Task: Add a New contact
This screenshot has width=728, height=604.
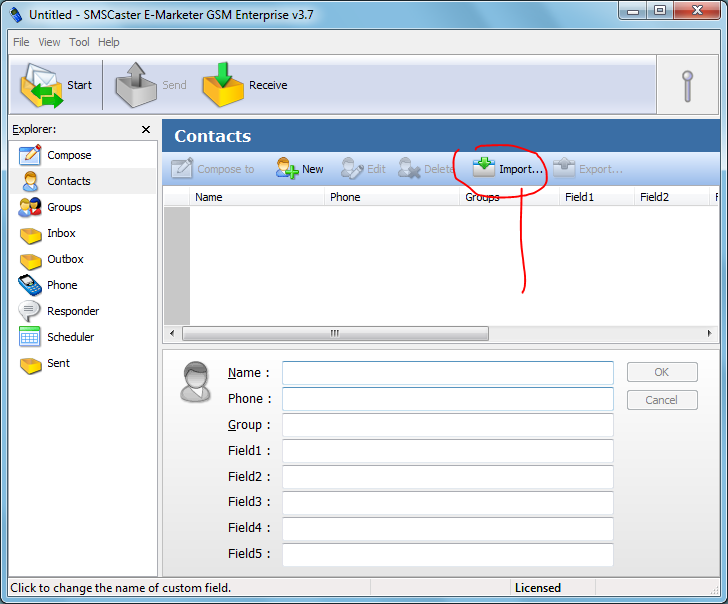Action: pos(299,169)
